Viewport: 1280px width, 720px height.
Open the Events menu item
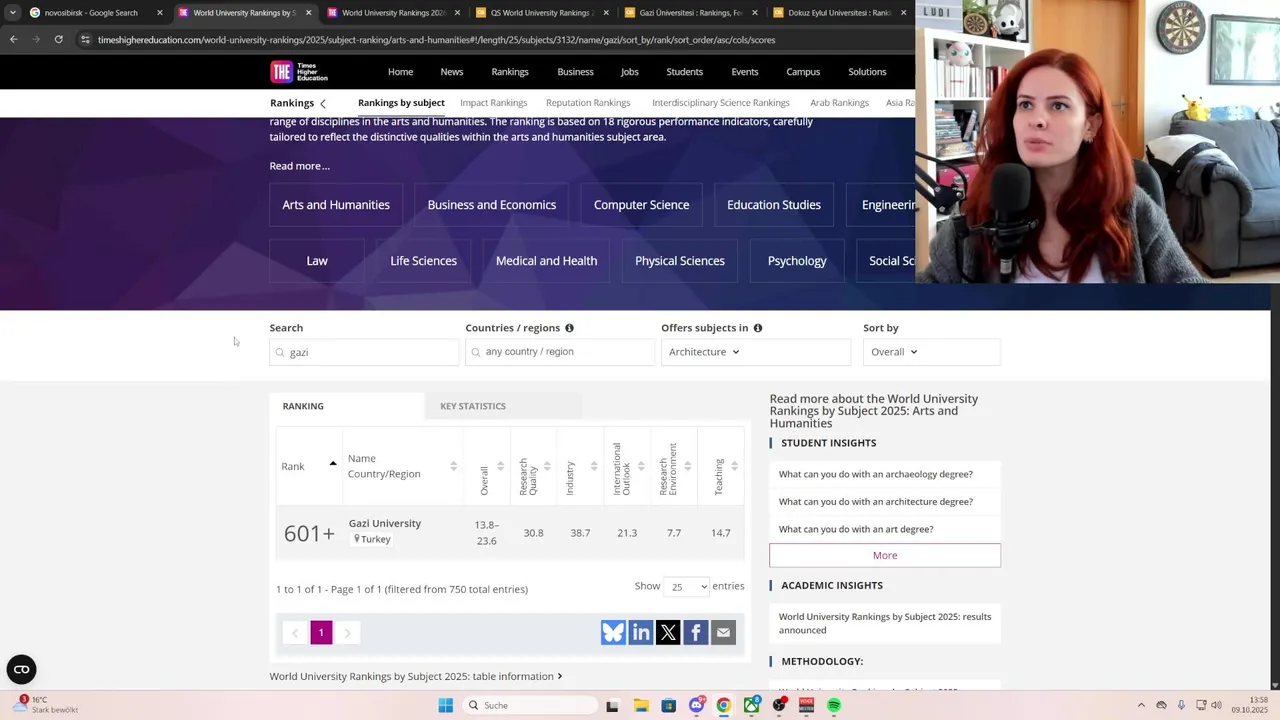pos(745,72)
